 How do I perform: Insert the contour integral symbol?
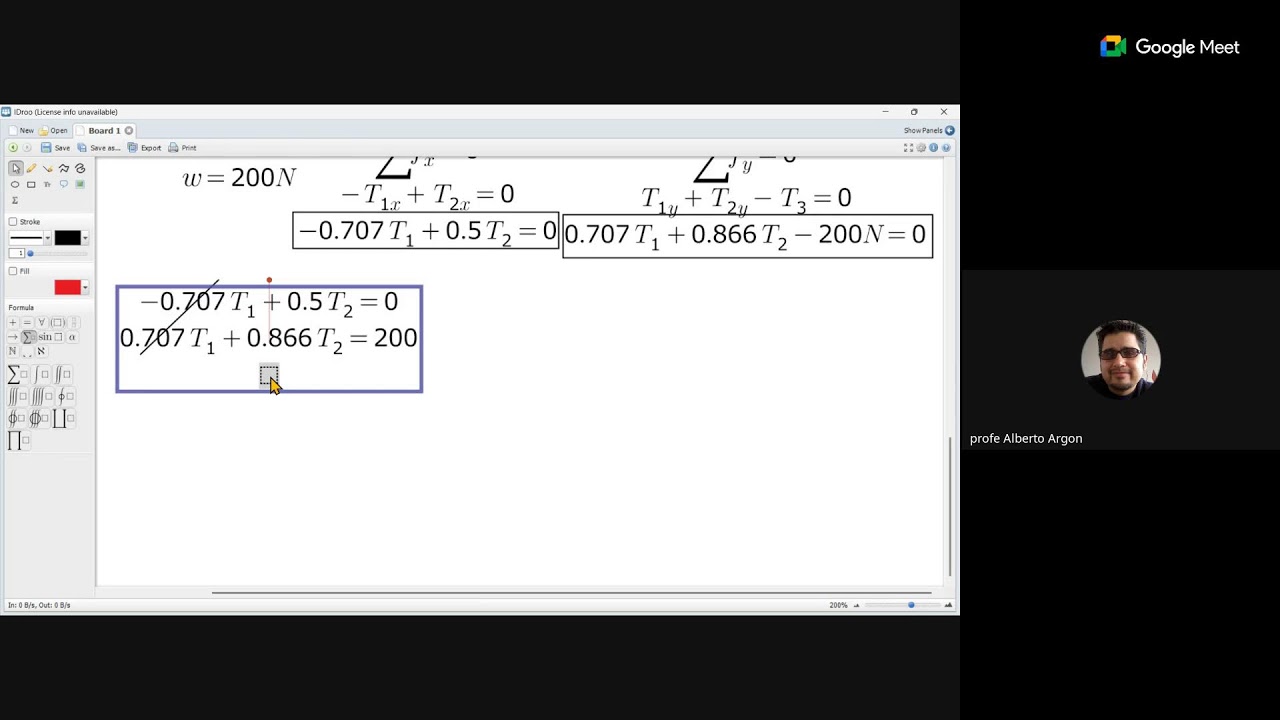pos(66,396)
